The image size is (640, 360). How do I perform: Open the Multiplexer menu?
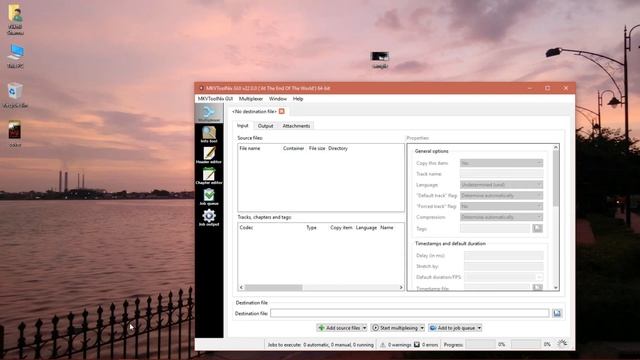pyautogui.click(x=251, y=99)
